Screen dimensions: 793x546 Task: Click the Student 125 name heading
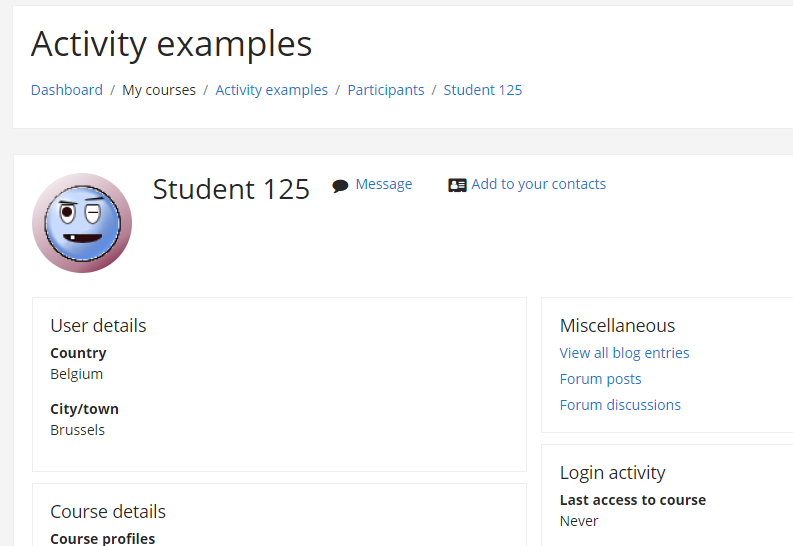point(231,190)
